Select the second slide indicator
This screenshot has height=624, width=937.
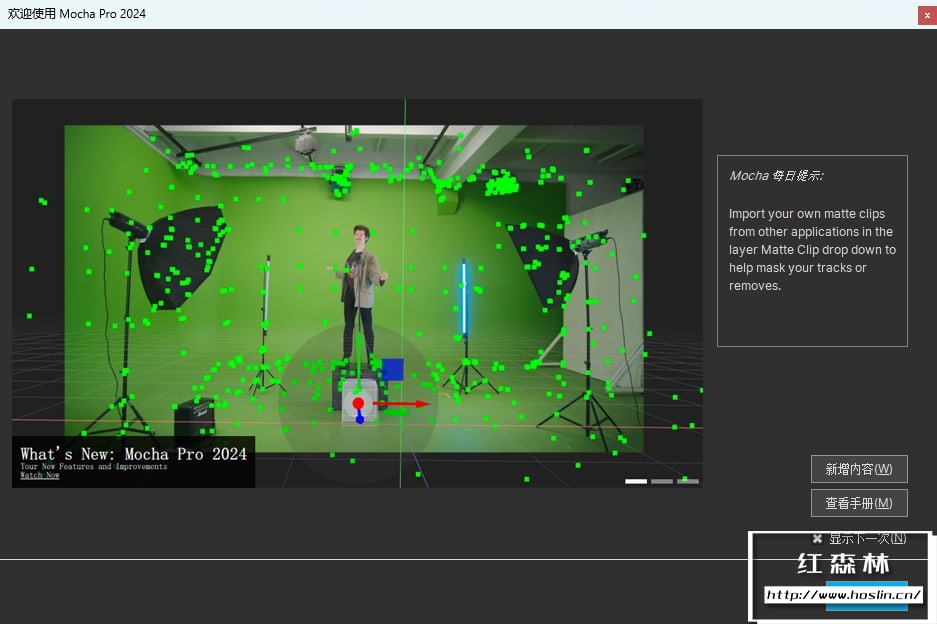tap(662, 481)
